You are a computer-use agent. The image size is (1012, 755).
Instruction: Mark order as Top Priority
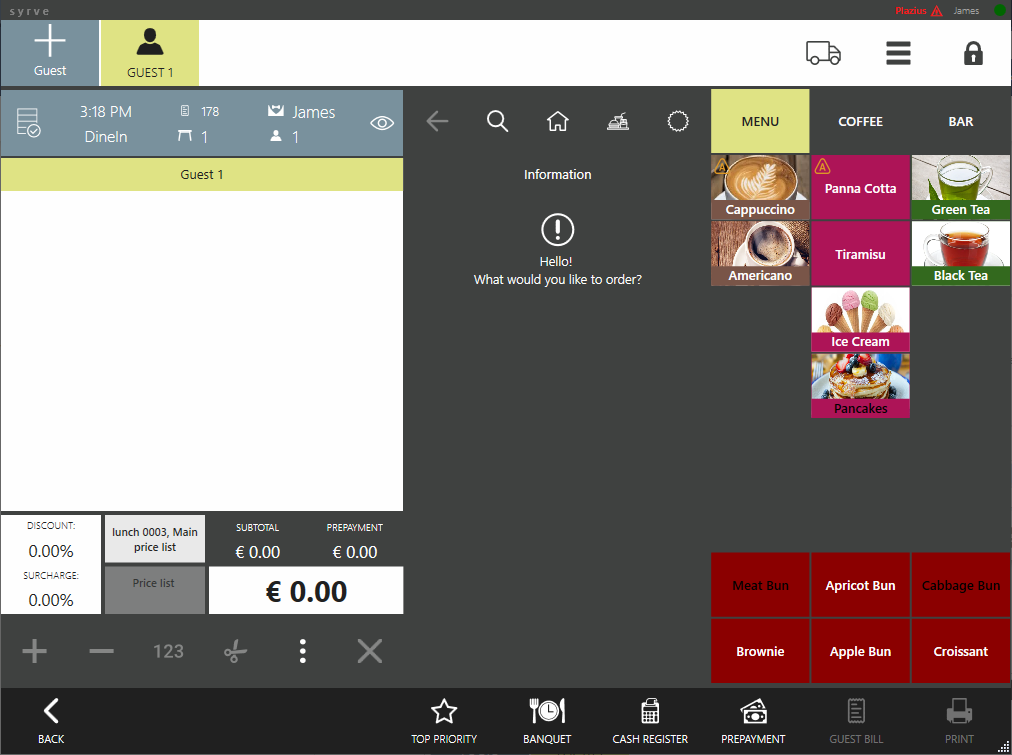pos(444,720)
